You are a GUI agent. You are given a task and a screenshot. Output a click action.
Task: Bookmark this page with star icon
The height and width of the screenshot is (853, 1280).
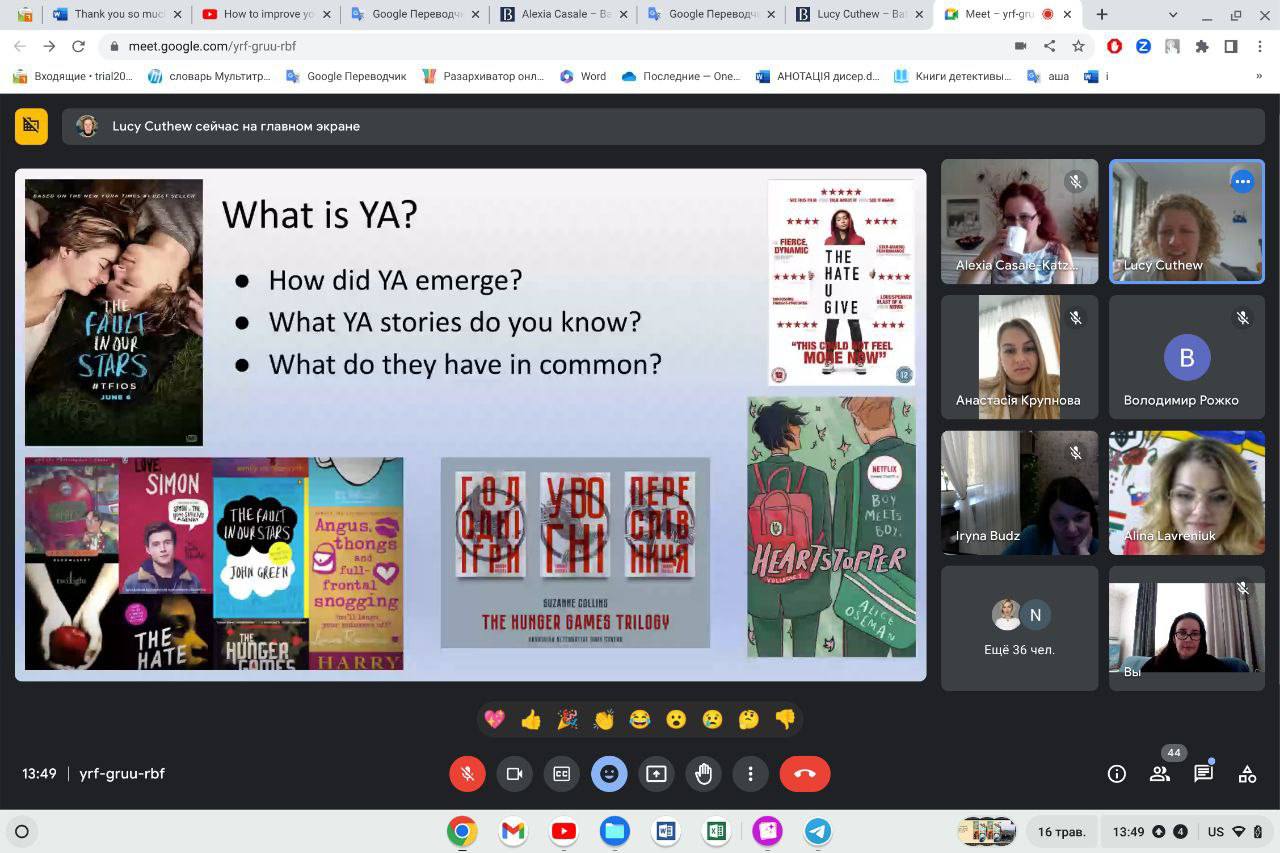1078,46
